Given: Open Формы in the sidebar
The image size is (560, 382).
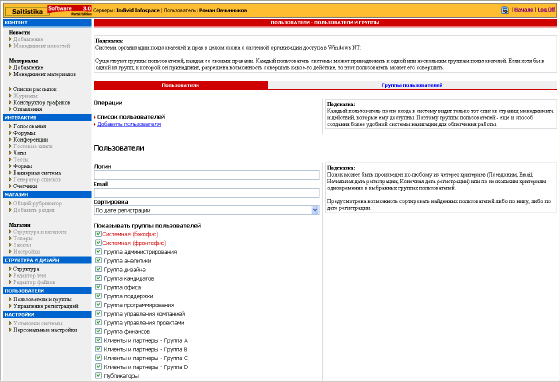Looking at the screenshot, I should [x=22, y=166].
